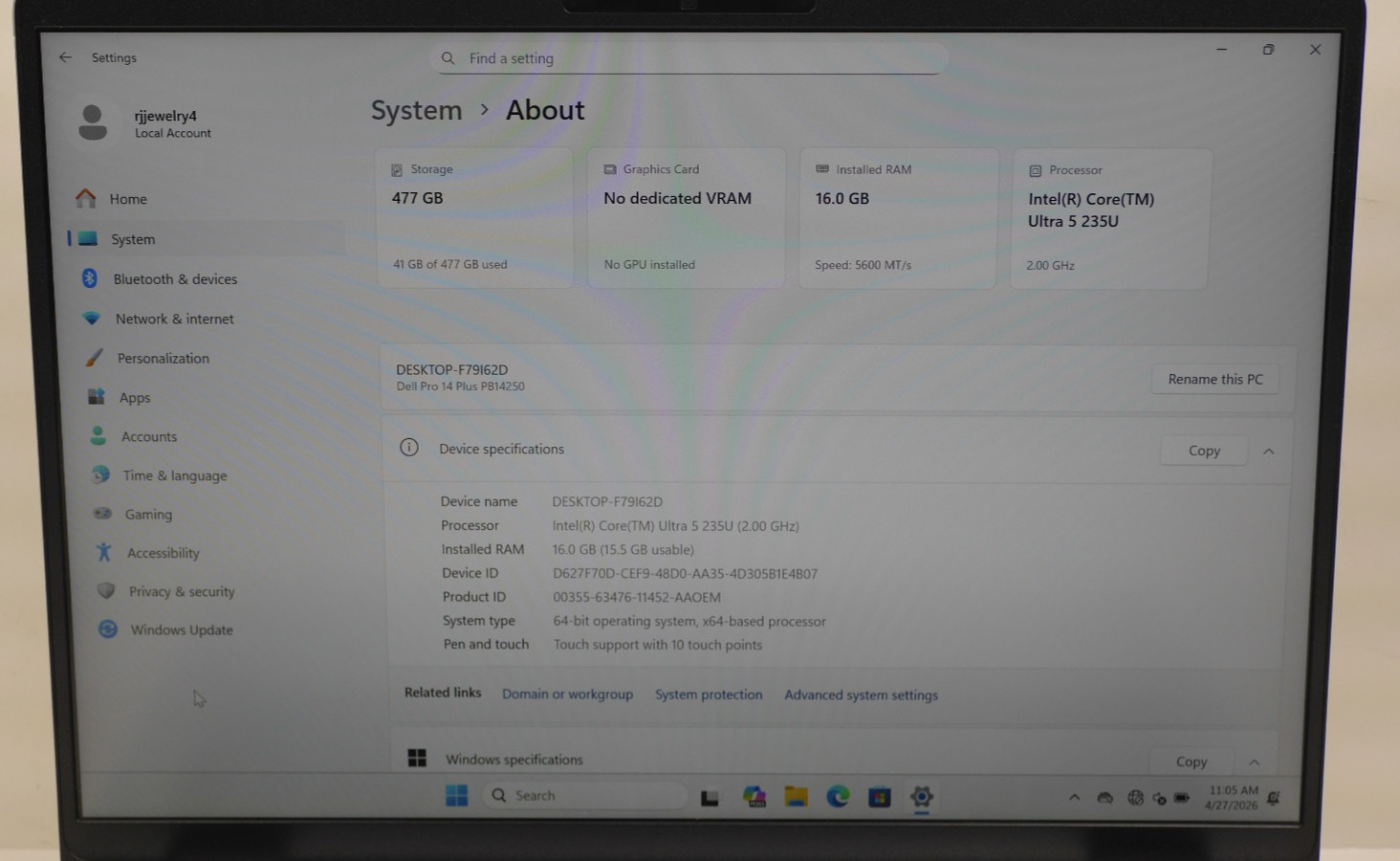This screenshot has width=1400, height=861.
Task: Collapse the Windows specifications section
Action: 1255,762
